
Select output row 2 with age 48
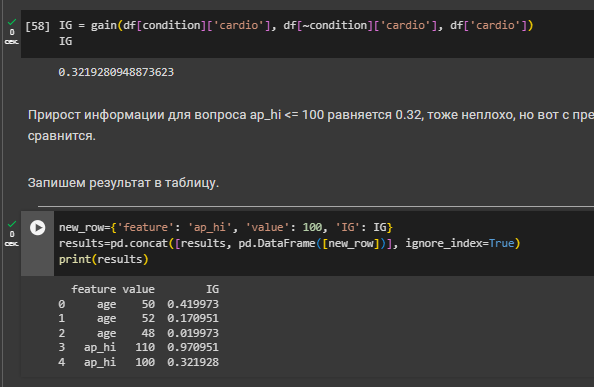click(139, 333)
